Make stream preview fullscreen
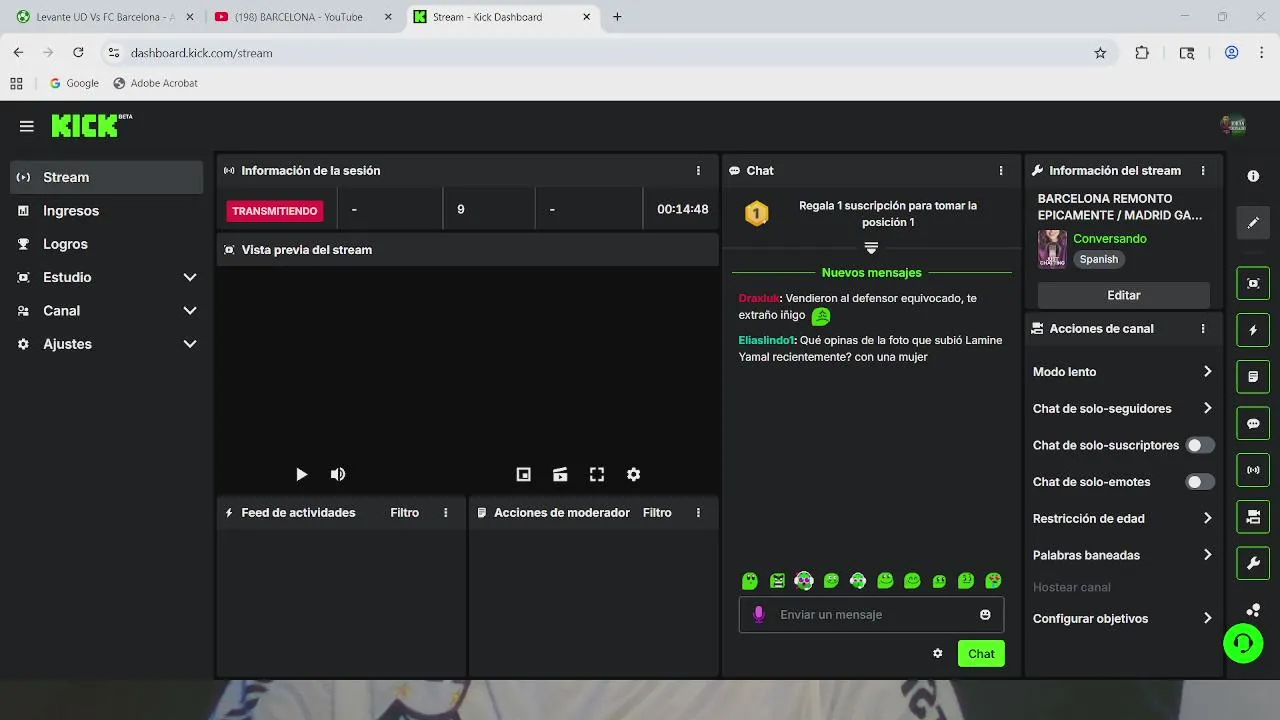The image size is (1280, 720). click(x=597, y=475)
